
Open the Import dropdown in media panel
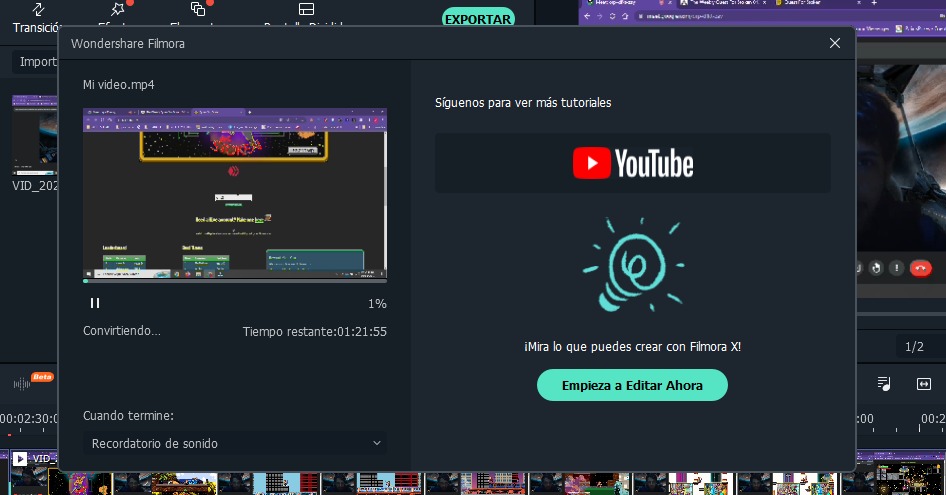click(36, 62)
